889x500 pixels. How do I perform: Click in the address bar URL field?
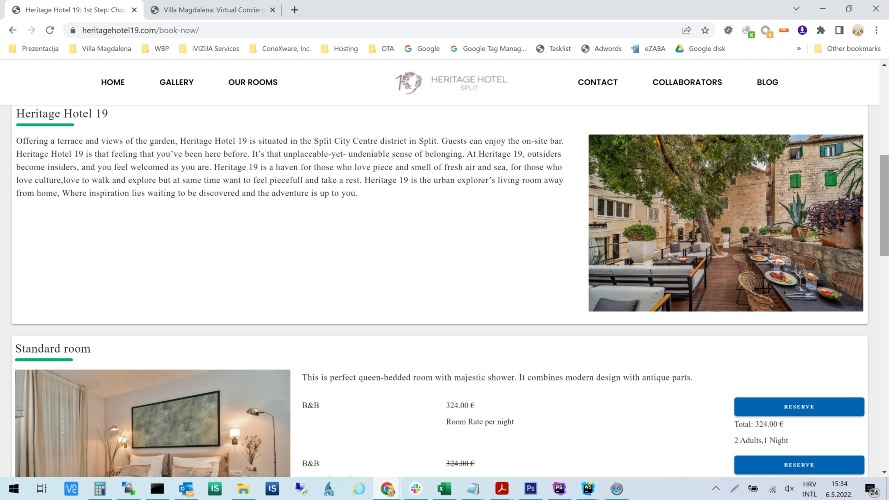374,30
